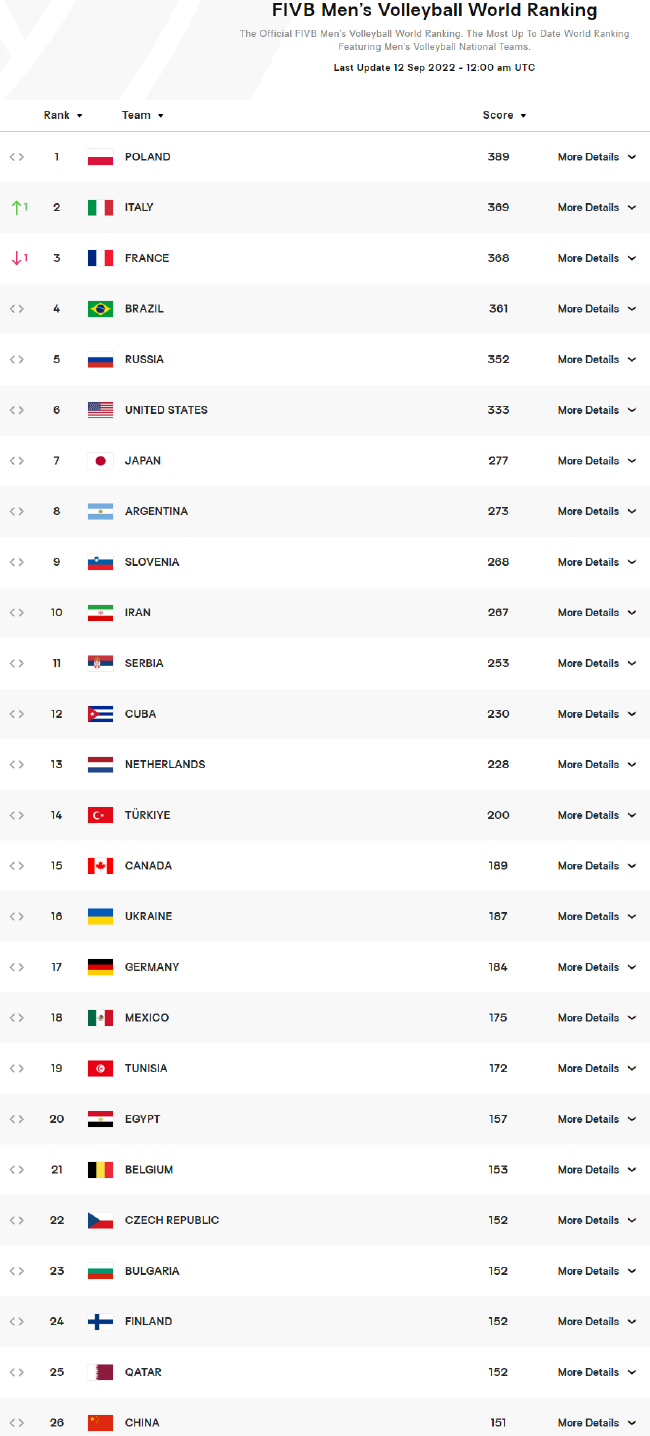Click the Brazil flag icon
This screenshot has height=1436, width=650.
point(100,309)
